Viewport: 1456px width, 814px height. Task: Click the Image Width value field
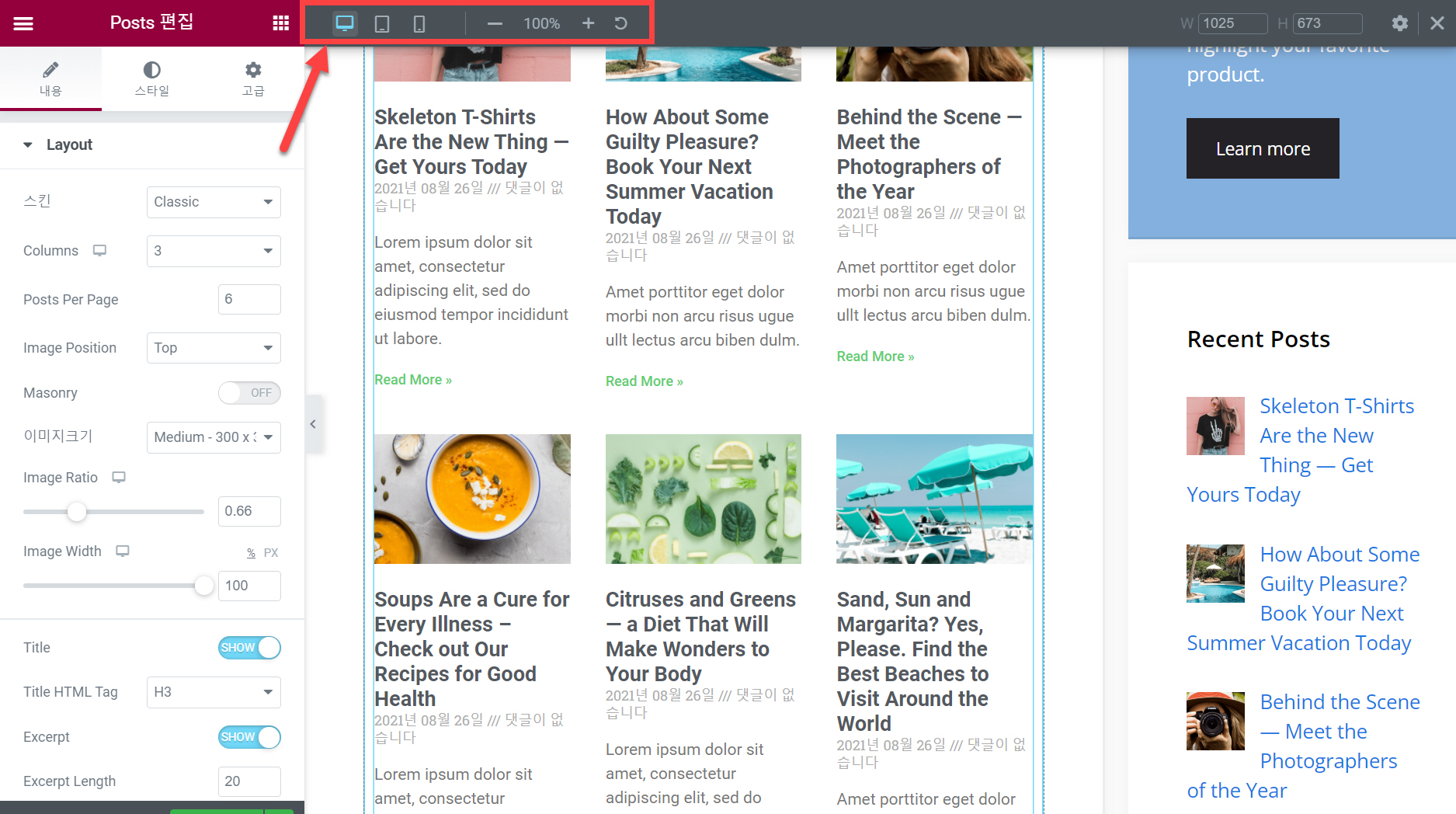click(249, 586)
